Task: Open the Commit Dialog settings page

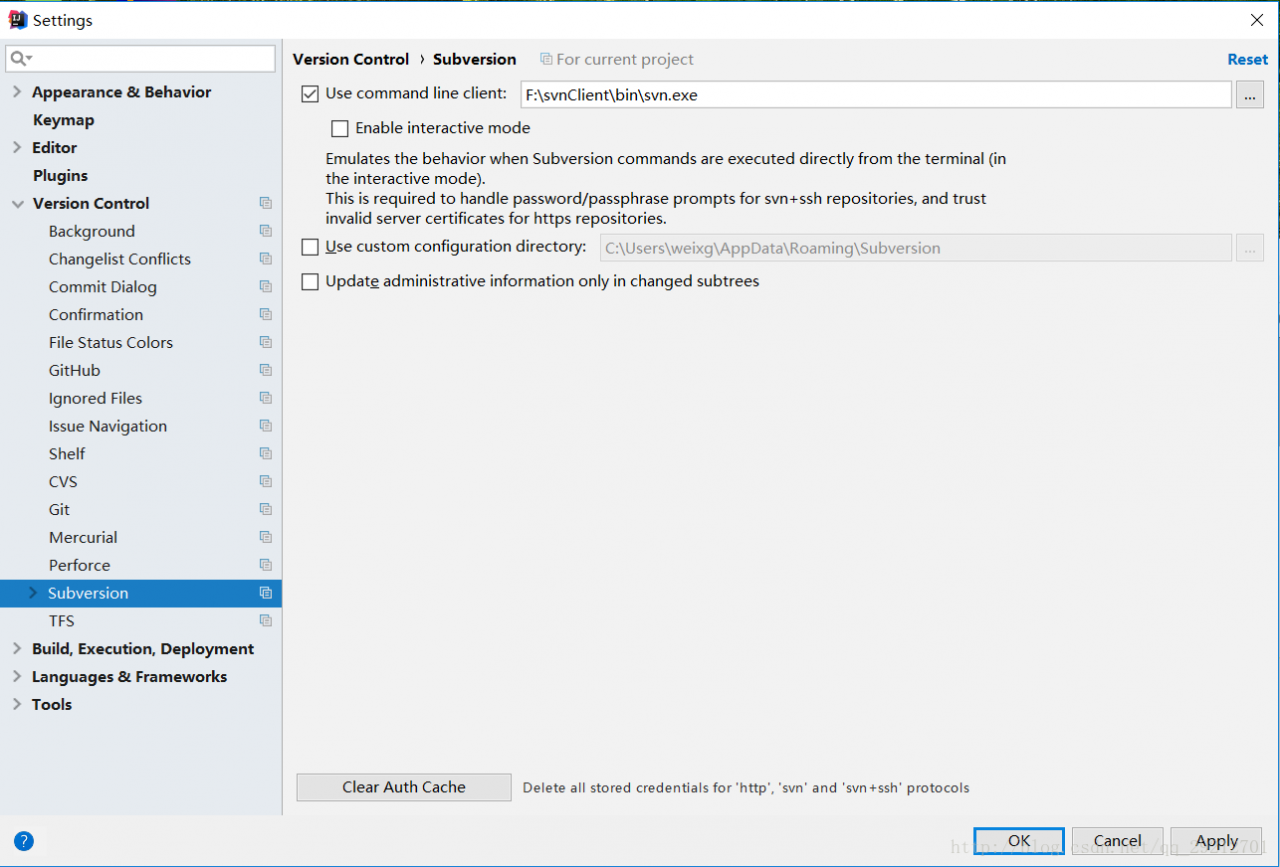Action: [x=102, y=287]
